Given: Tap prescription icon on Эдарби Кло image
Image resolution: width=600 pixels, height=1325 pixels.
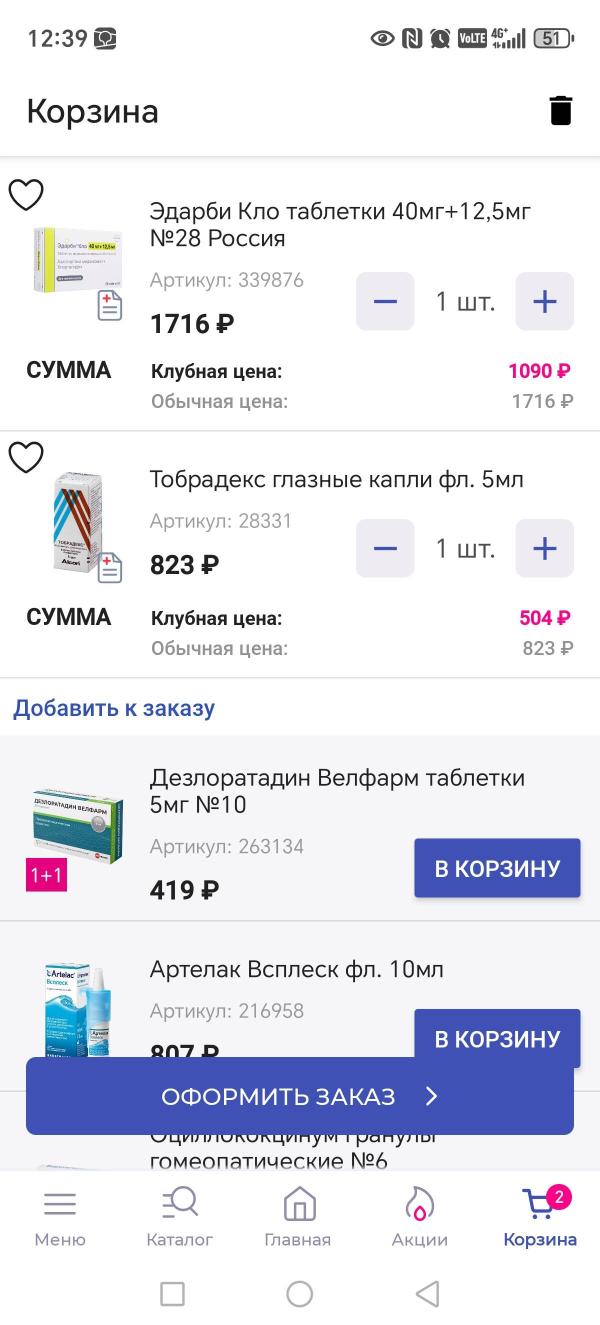Looking at the screenshot, I should click(x=109, y=306).
